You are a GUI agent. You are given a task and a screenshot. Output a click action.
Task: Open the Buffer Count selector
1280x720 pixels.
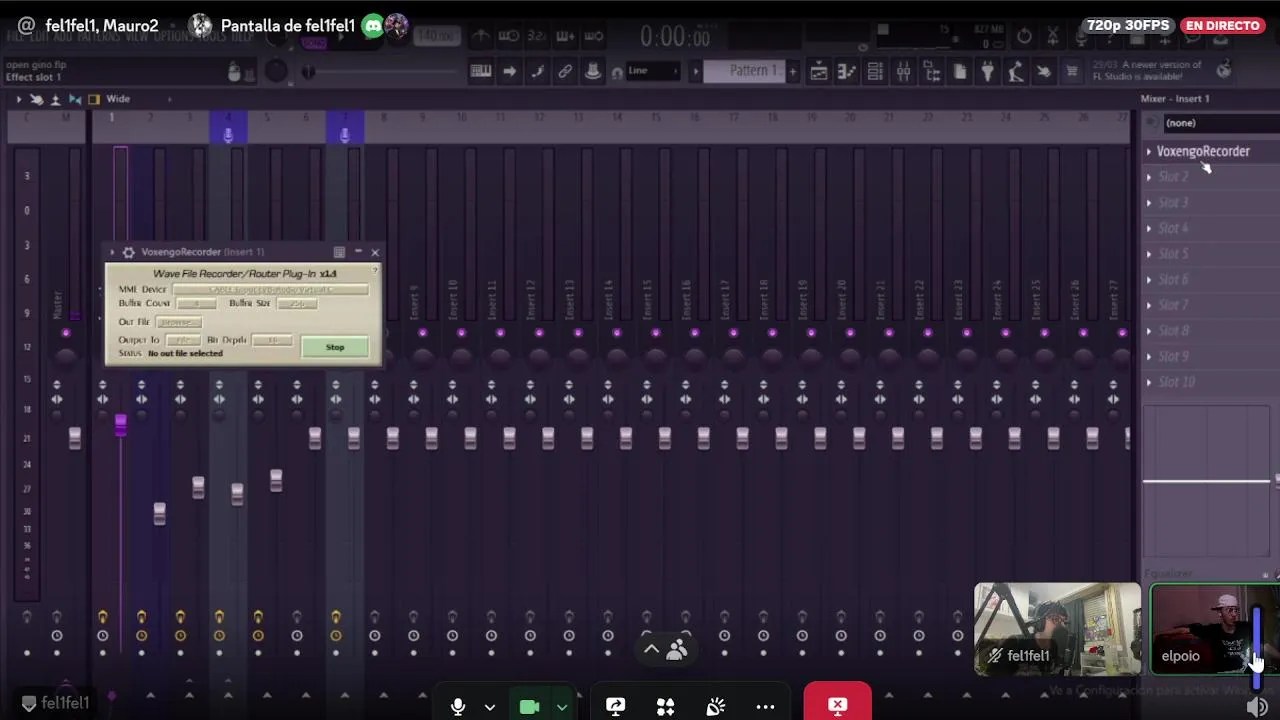coord(196,303)
